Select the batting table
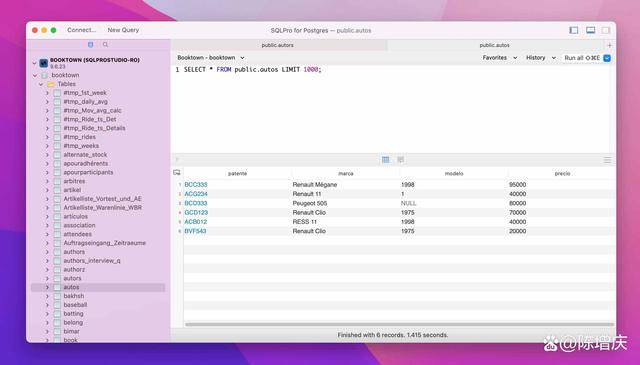Screen dimensions: 640x365 (73, 314)
